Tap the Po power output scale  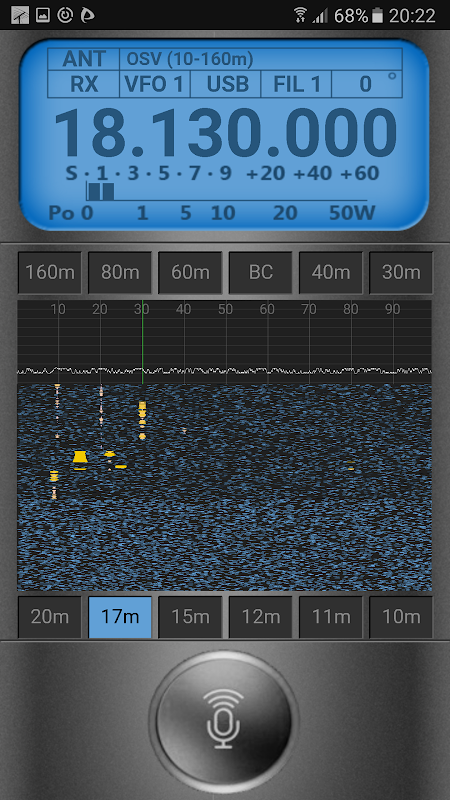[212, 213]
